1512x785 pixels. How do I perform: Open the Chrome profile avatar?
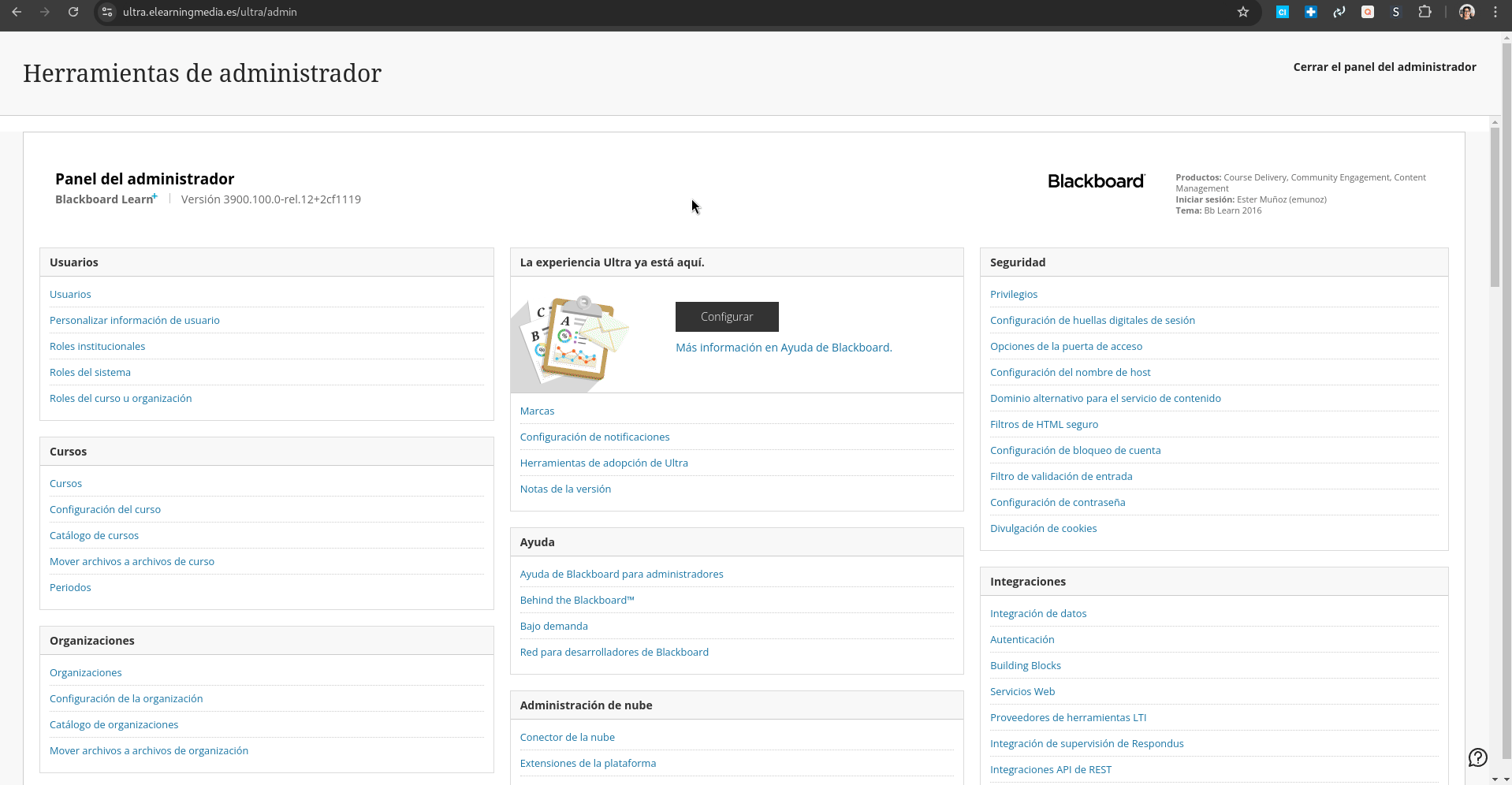(1467, 12)
